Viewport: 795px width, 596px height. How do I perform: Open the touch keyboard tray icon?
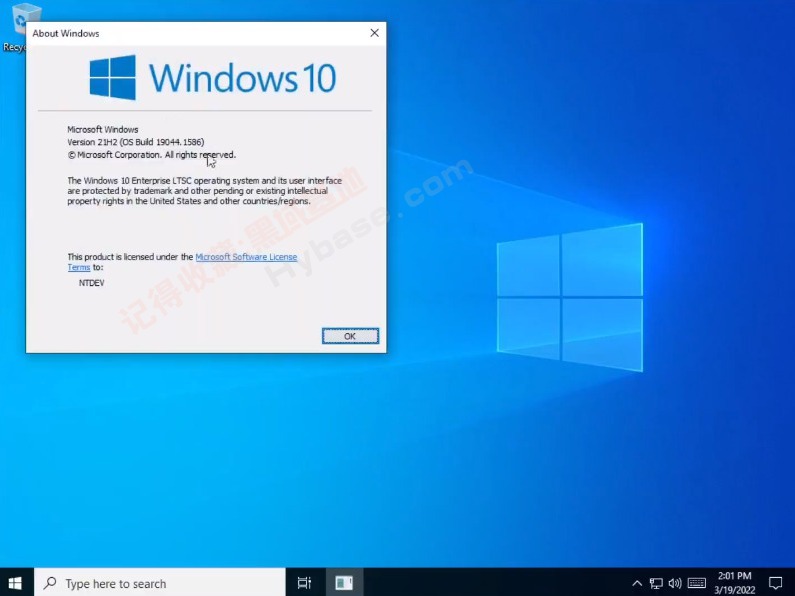[x=697, y=583]
